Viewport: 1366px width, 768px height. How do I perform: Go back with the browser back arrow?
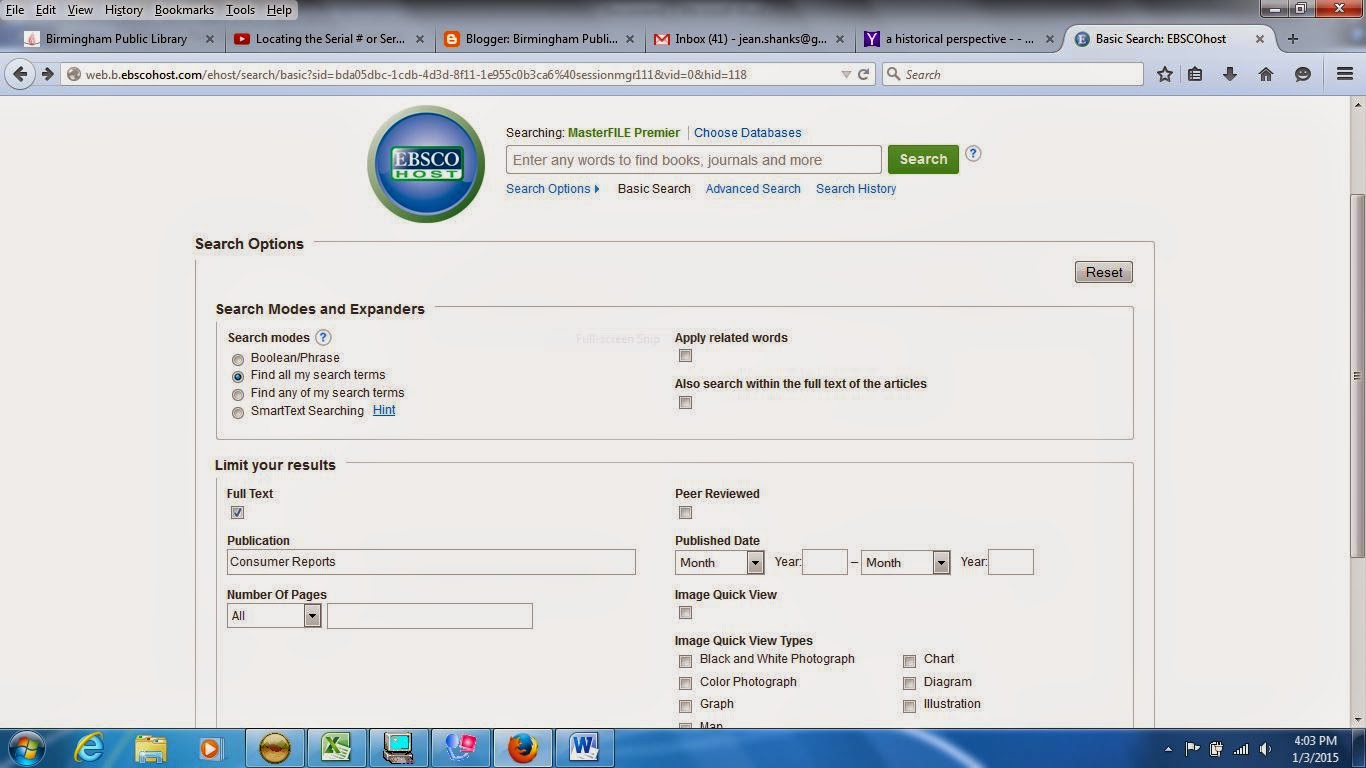(x=20, y=74)
